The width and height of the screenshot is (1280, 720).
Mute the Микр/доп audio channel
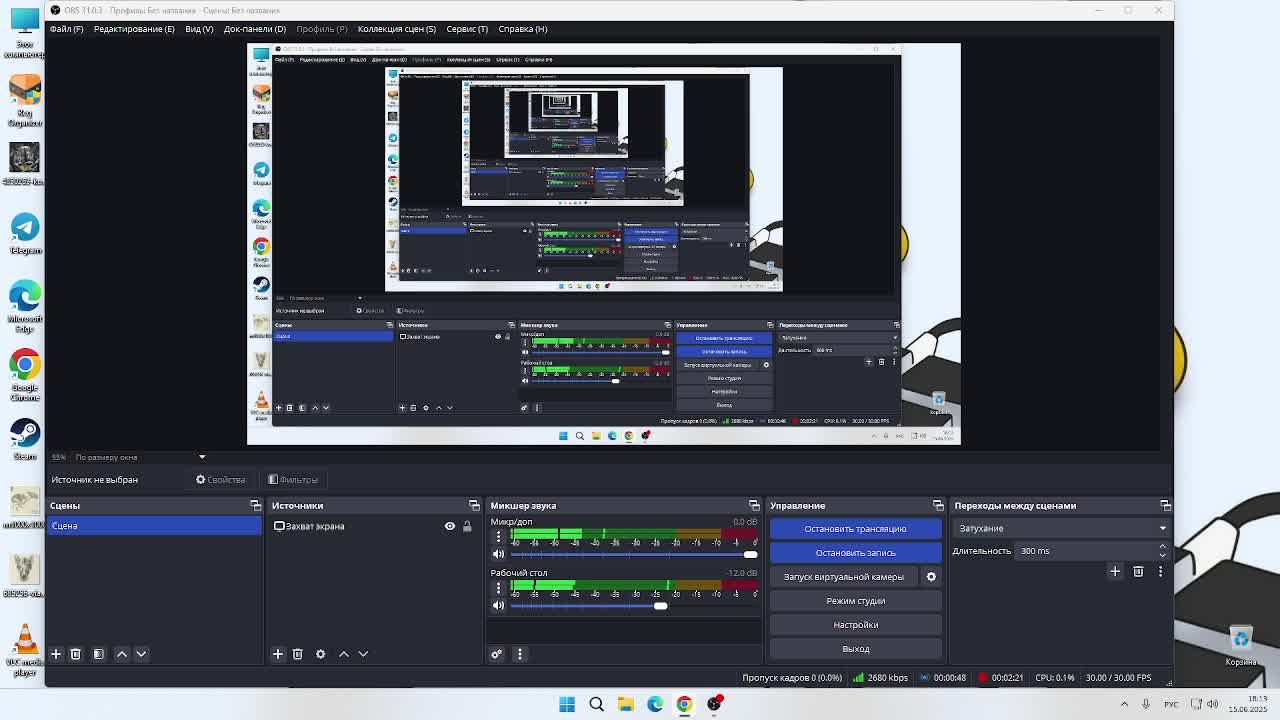pyautogui.click(x=498, y=554)
